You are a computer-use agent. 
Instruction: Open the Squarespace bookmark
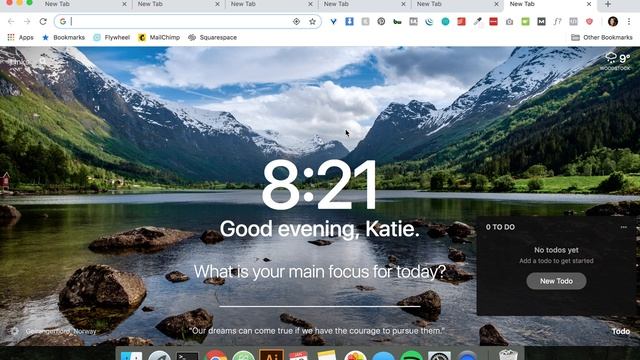(212, 38)
